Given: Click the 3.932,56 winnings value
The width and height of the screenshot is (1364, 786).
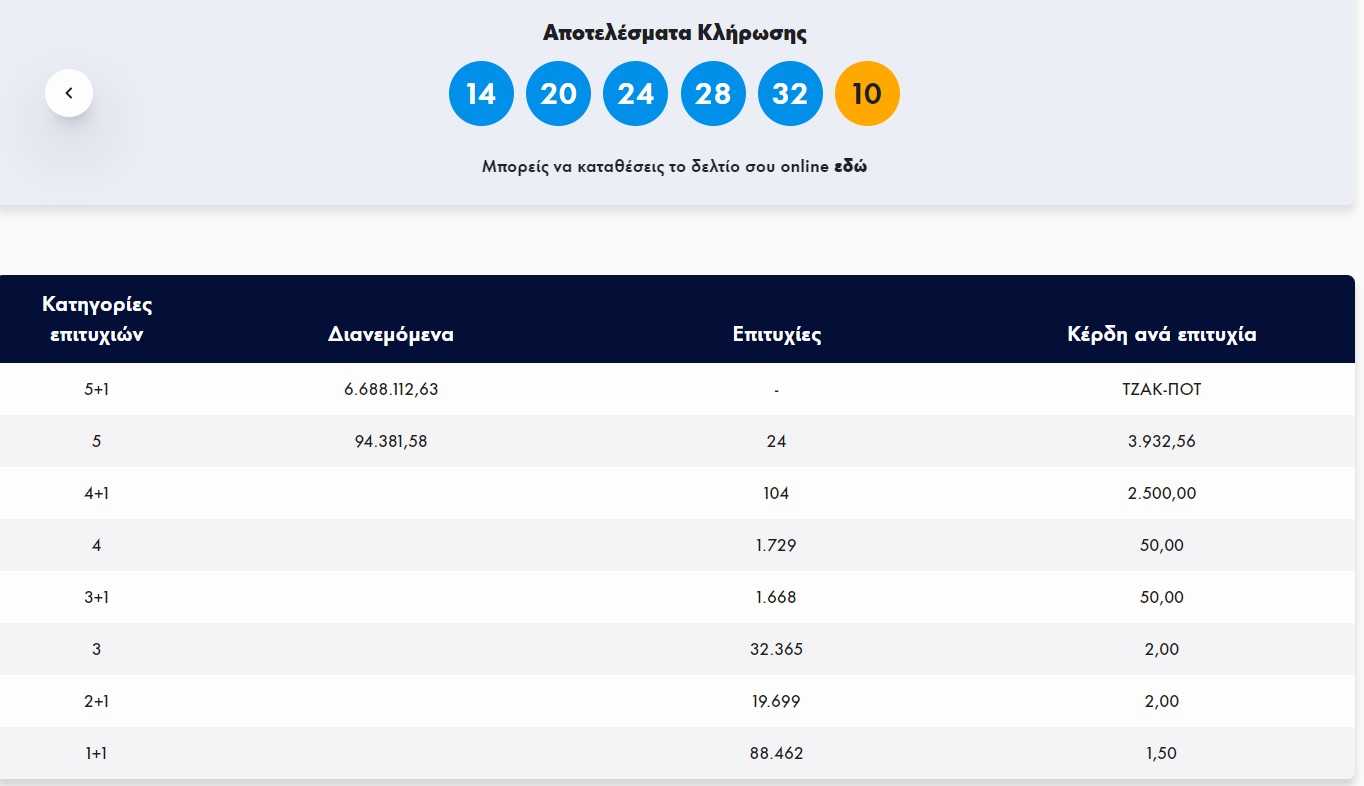Looking at the screenshot, I should pos(1162,441).
